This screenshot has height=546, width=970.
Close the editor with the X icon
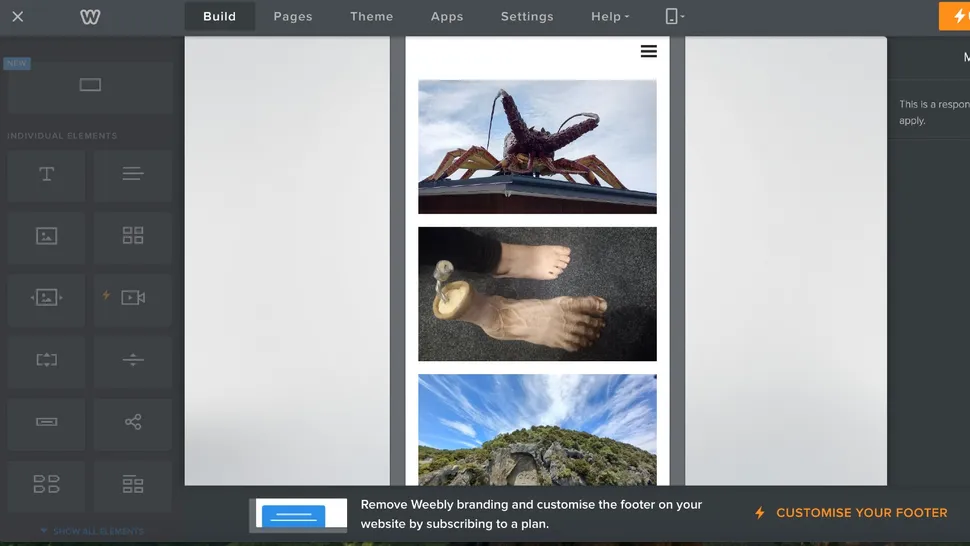click(18, 17)
